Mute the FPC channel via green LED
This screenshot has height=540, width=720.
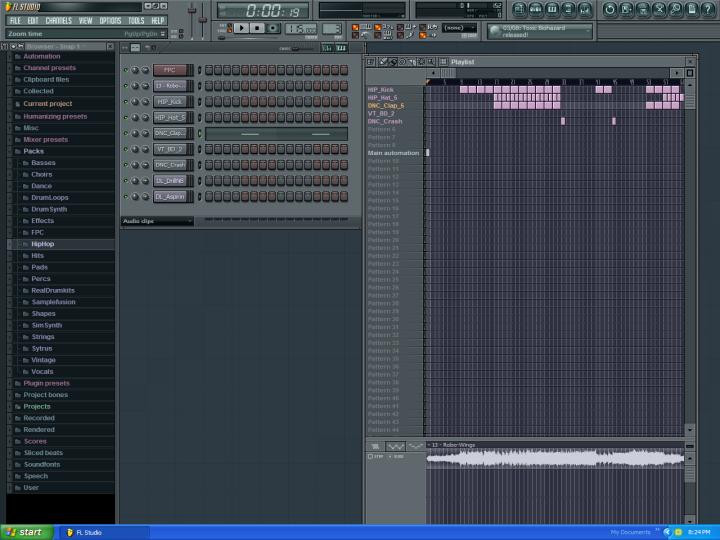(x=126, y=70)
